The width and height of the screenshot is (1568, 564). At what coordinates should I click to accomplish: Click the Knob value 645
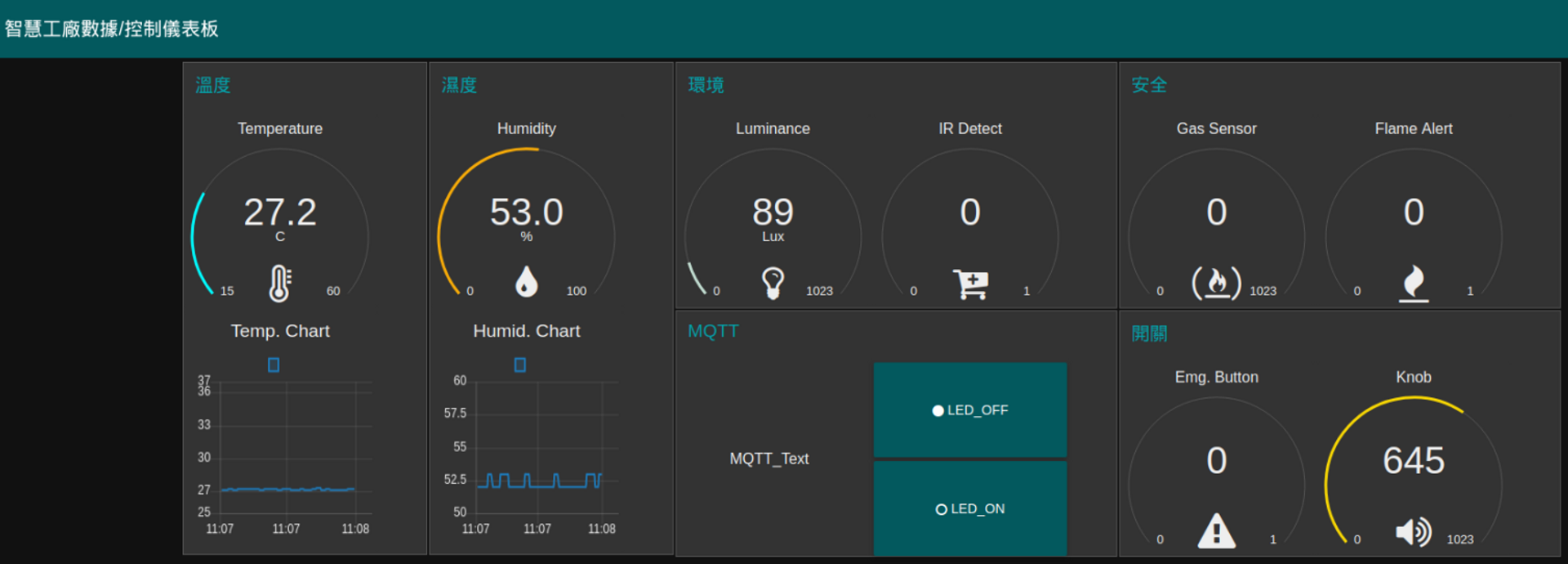tap(1414, 461)
